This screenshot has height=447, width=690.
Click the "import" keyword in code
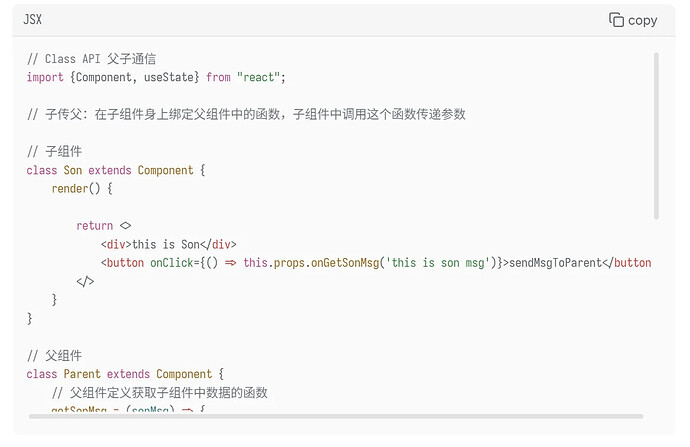click(x=45, y=77)
